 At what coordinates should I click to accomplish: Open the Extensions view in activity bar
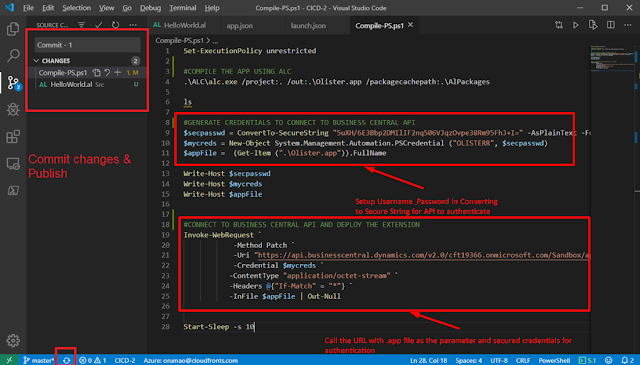coord(13,136)
